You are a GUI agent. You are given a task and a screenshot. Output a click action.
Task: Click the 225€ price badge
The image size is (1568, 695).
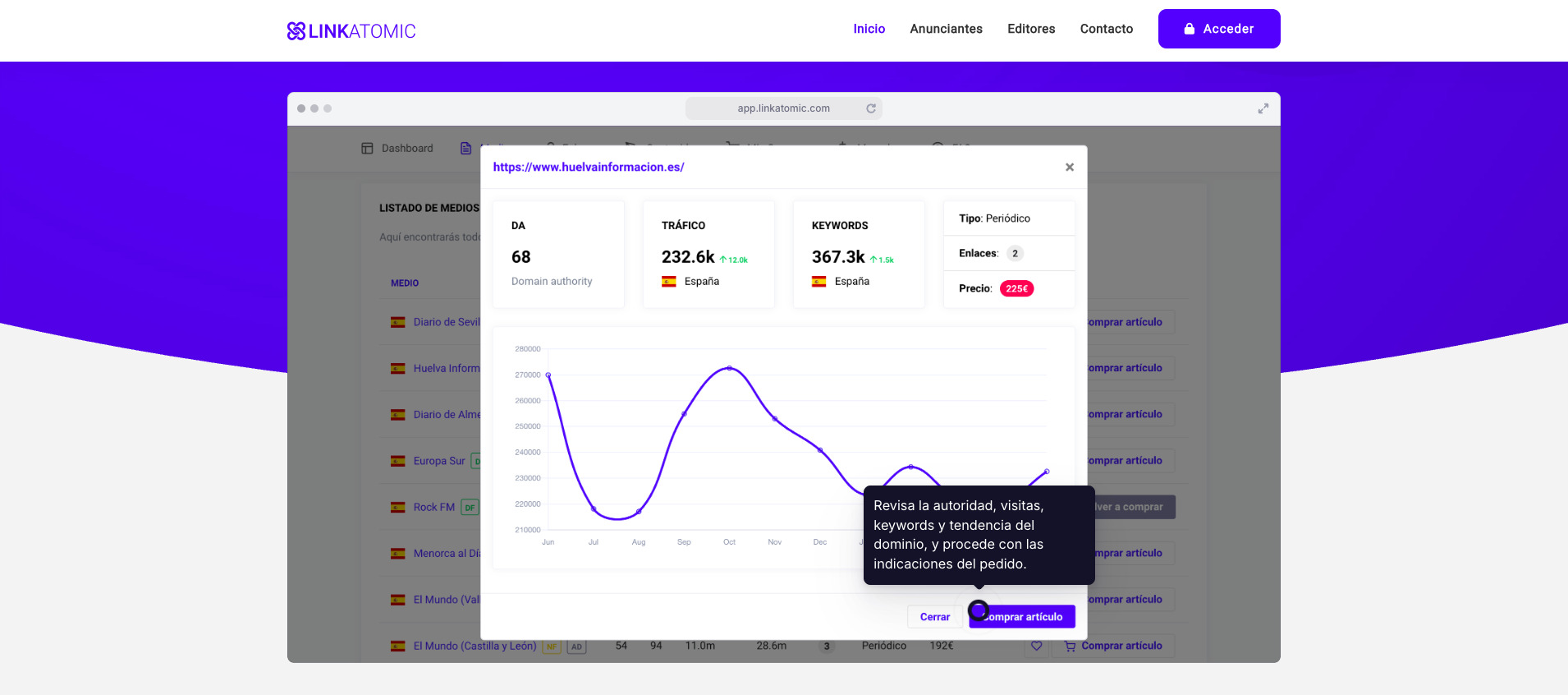point(1016,289)
